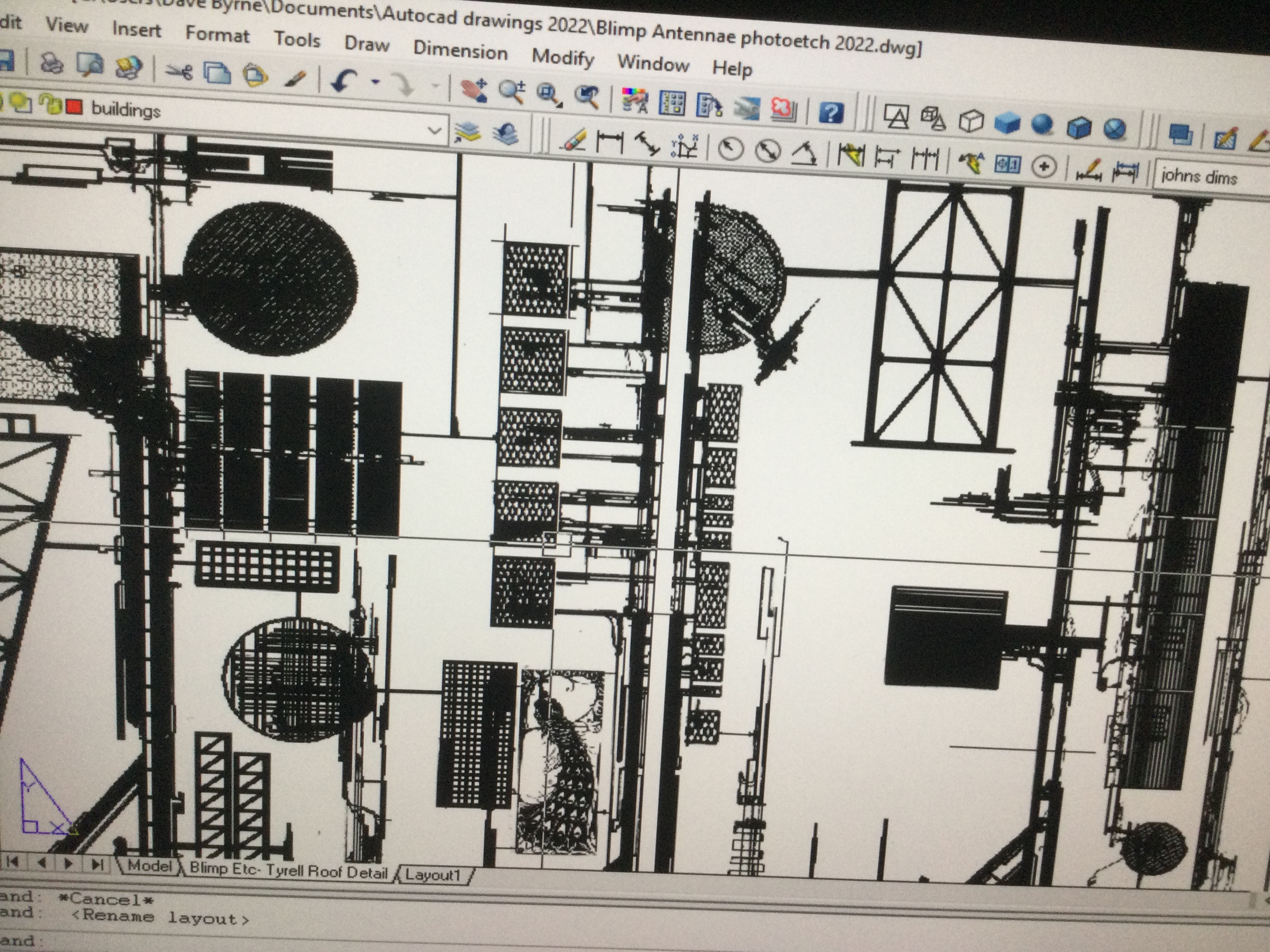Toggle the lock icon for buildings layer
Viewport: 1270px width, 952px height.
click(x=51, y=105)
